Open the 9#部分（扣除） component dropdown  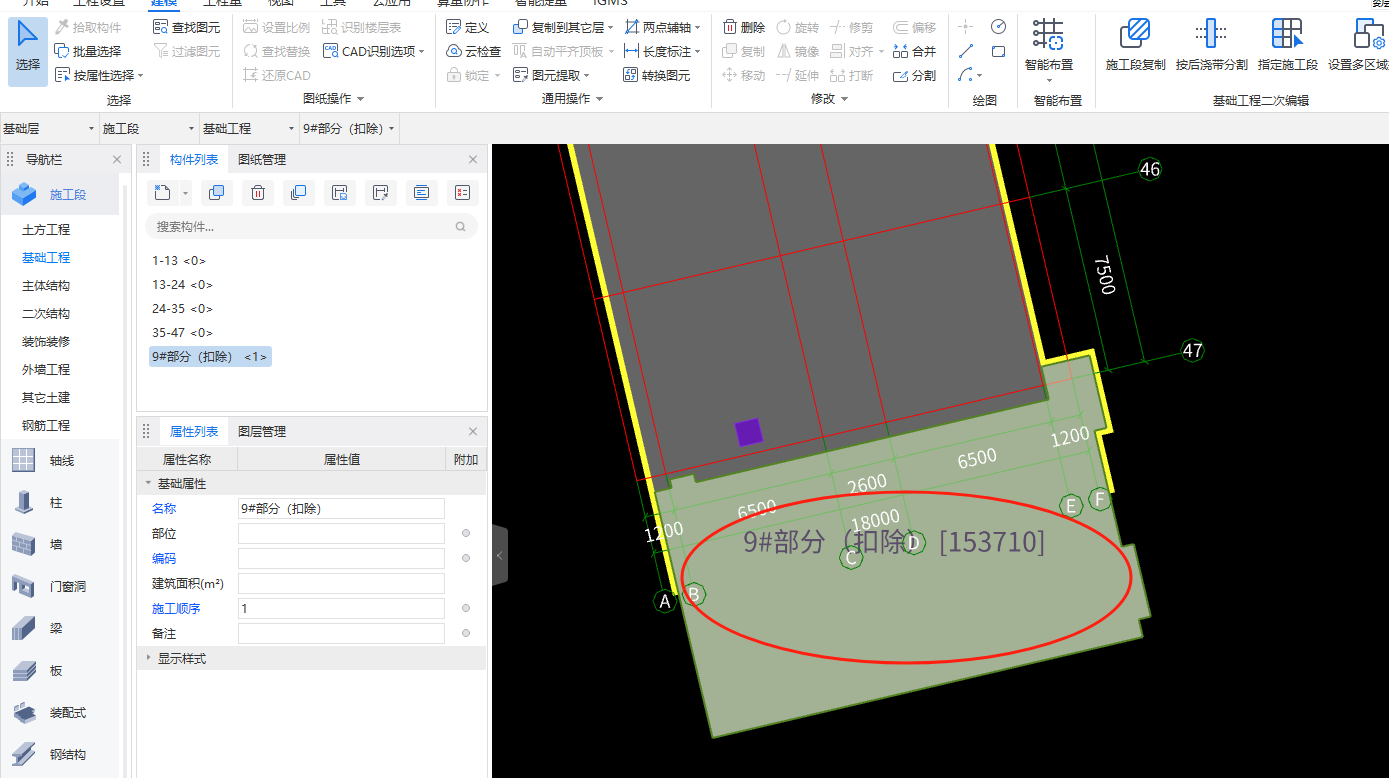349,129
